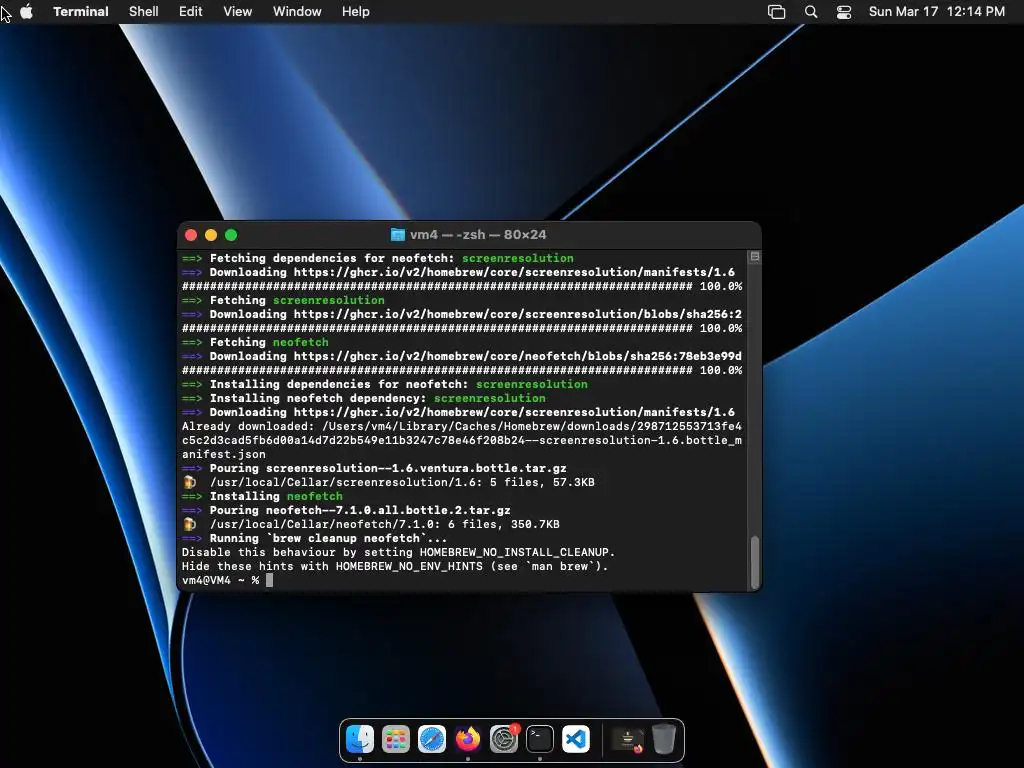Open the Shell menu

144,12
